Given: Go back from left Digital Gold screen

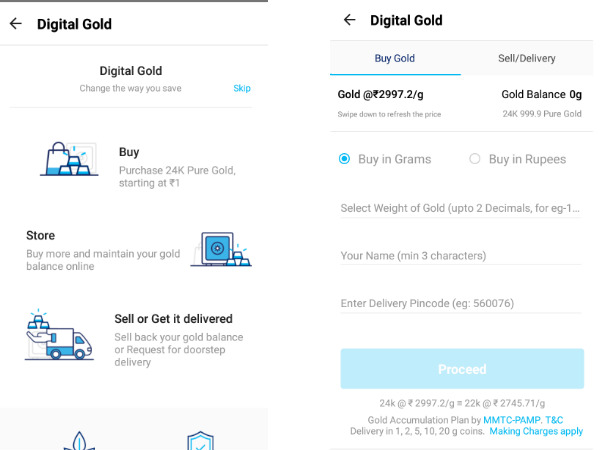Looking at the screenshot, I should coord(15,24).
